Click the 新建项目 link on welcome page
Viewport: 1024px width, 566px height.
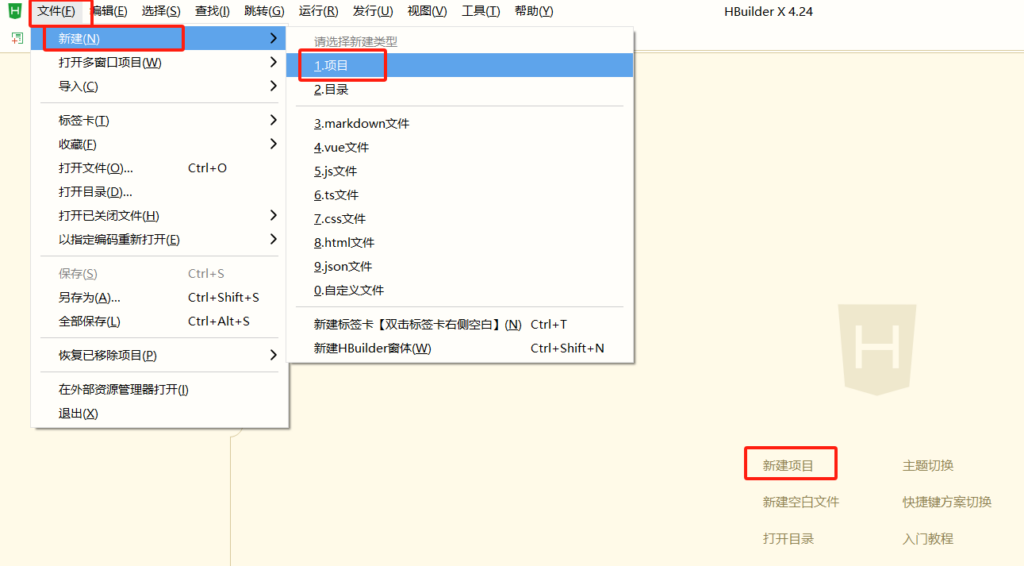pyautogui.click(x=788, y=465)
